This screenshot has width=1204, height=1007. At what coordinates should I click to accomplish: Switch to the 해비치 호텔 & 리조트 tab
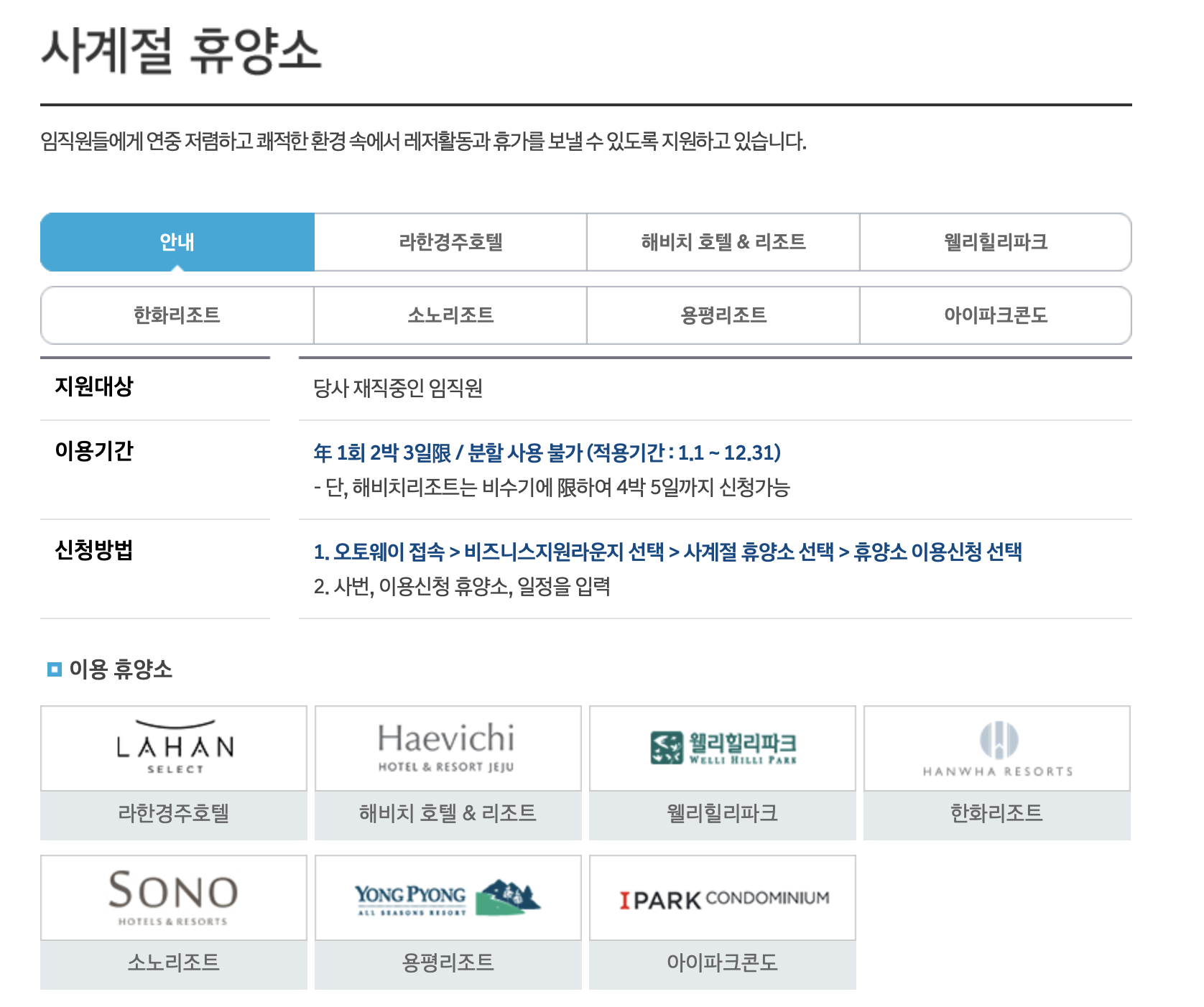point(723,242)
